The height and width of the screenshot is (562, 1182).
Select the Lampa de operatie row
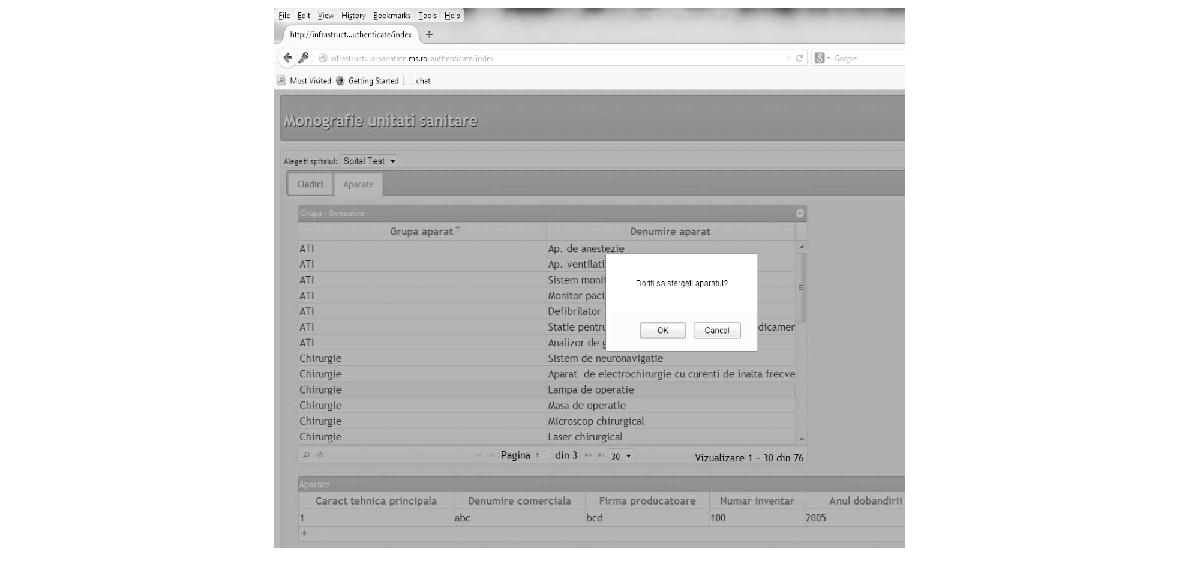coord(547,390)
